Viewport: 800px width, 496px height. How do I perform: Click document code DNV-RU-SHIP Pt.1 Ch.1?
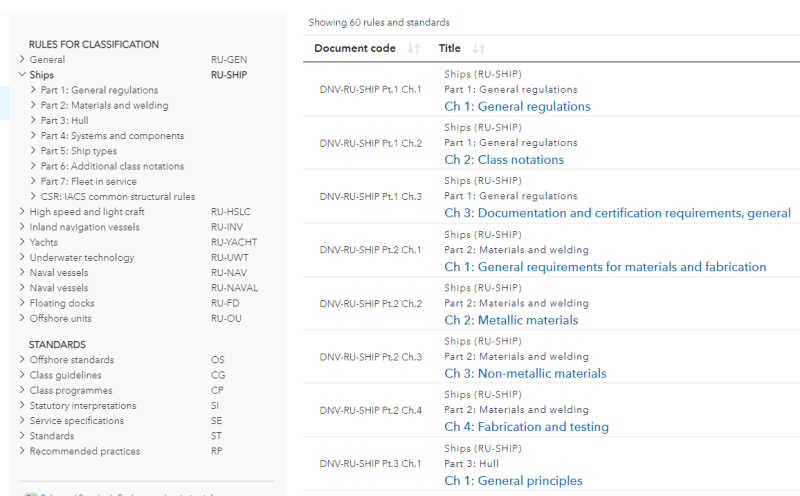coord(370,89)
